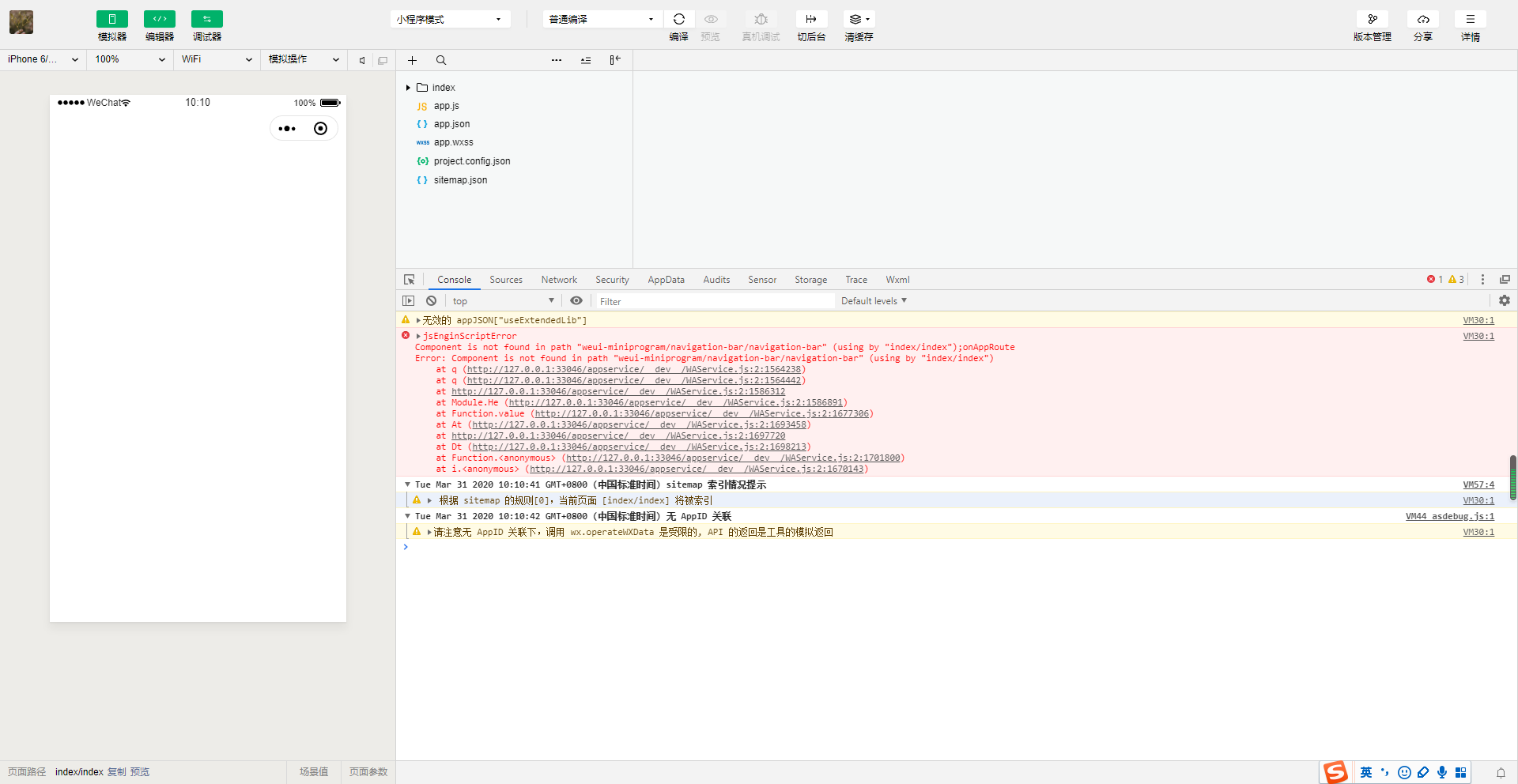Click the hide file panel icon
Screen dimensions: 1518x784
[615, 60]
